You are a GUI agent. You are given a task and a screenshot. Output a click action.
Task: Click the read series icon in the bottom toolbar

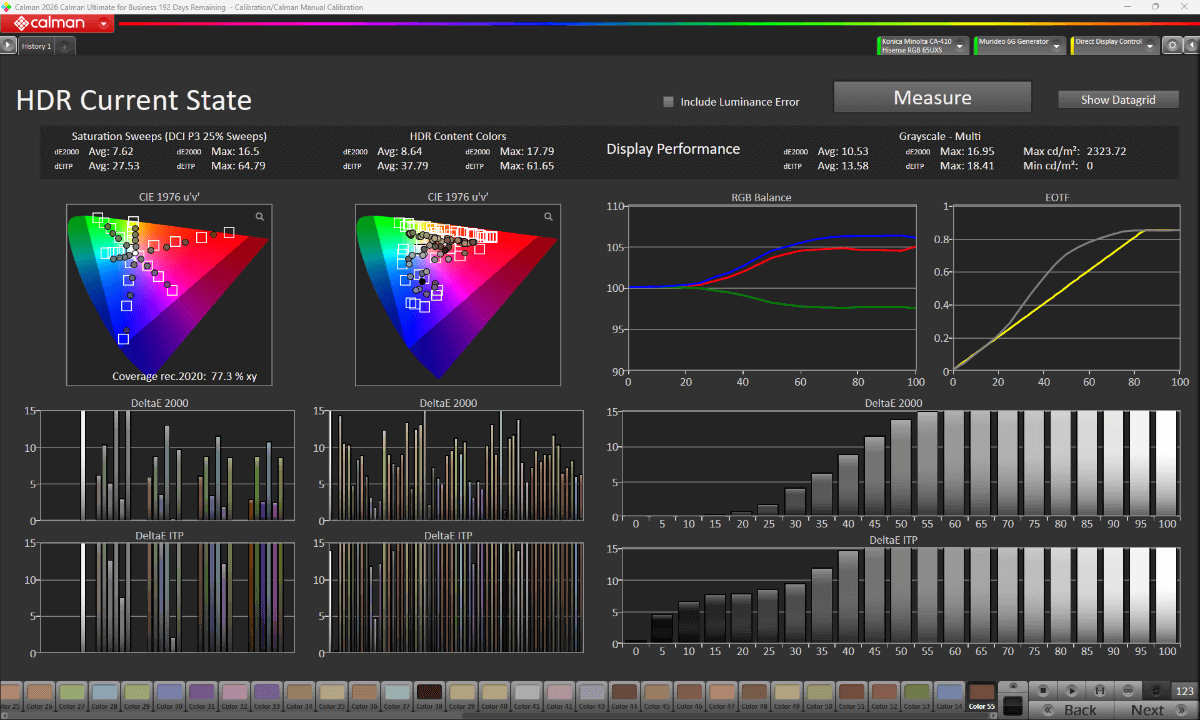tap(1100, 690)
